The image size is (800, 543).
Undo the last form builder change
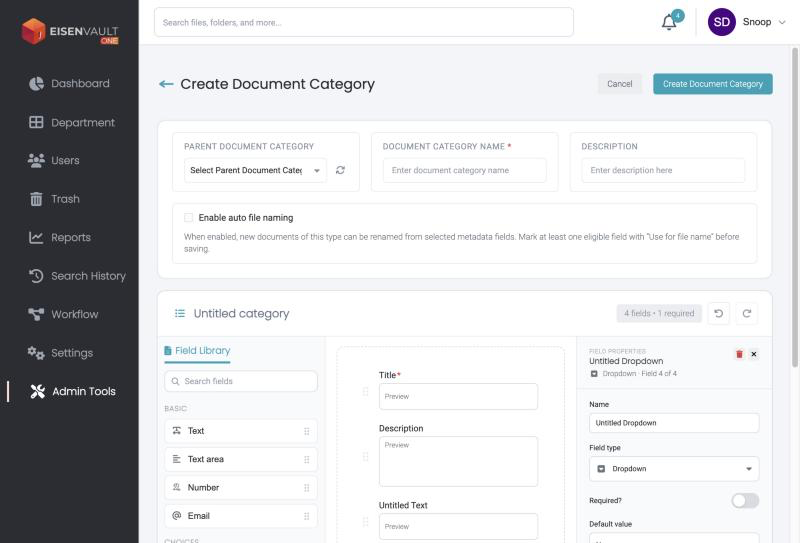(x=718, y=313)
